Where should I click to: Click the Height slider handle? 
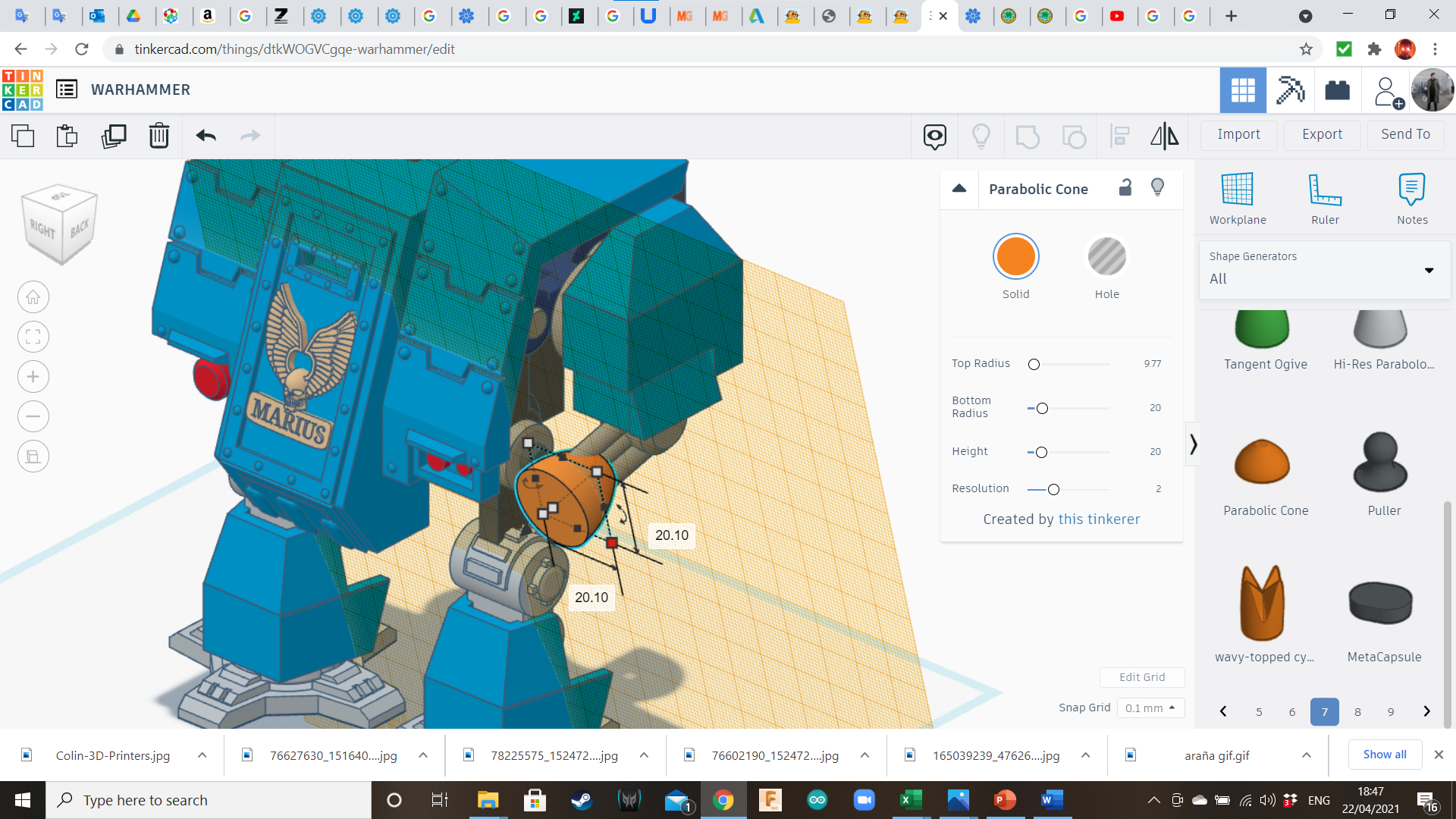point(1041,452)
